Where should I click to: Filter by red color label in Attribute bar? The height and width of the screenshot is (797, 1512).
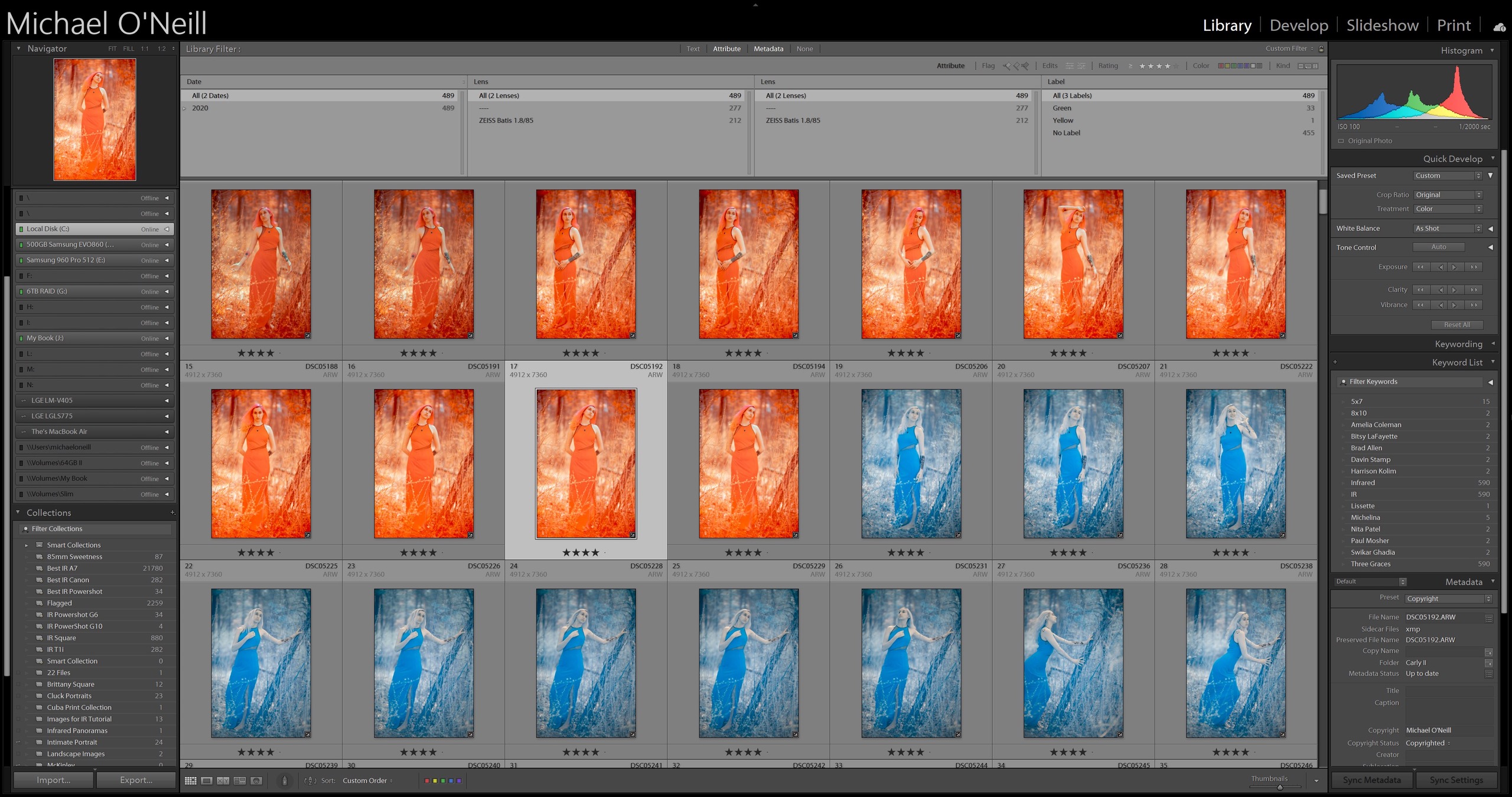1221,66
